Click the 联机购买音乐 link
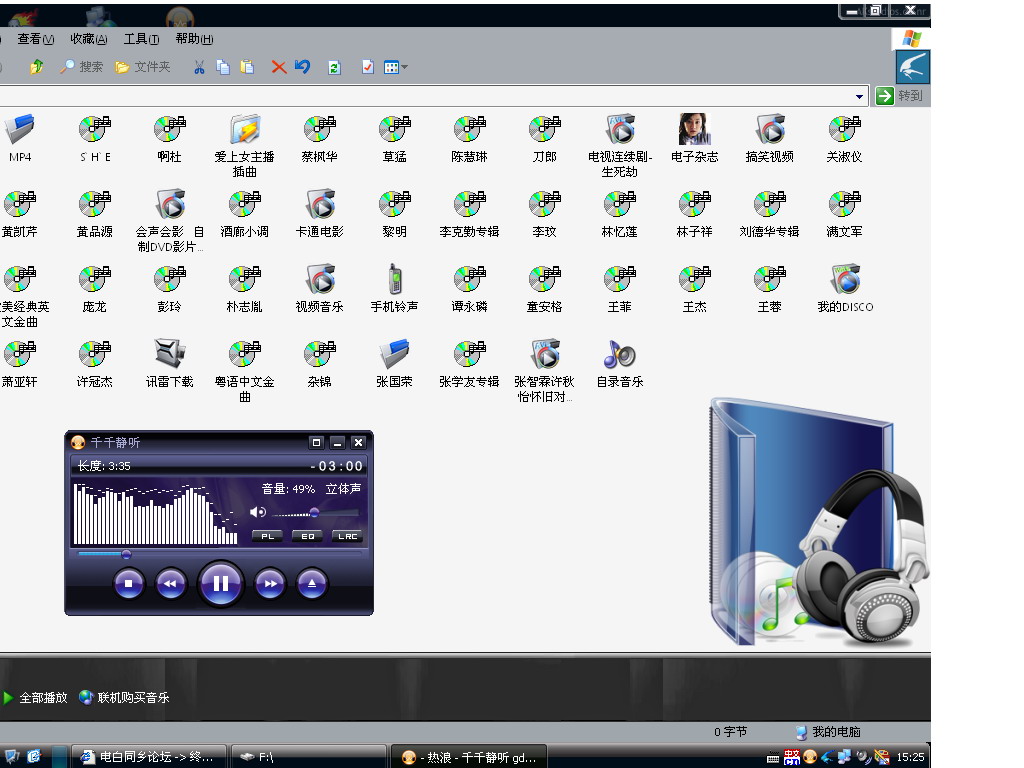Screen dimensions: 1024x768 click(x=133, y=698)
